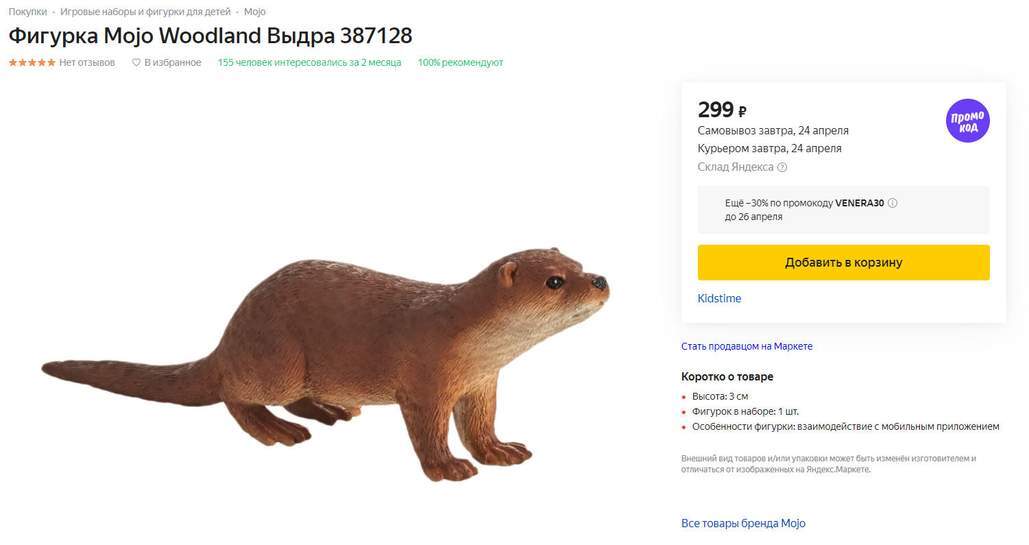1029x545 pixels.
Task: Open Все товары бренда Mojo
Action: pyautogui.click(x=742, y=523)
